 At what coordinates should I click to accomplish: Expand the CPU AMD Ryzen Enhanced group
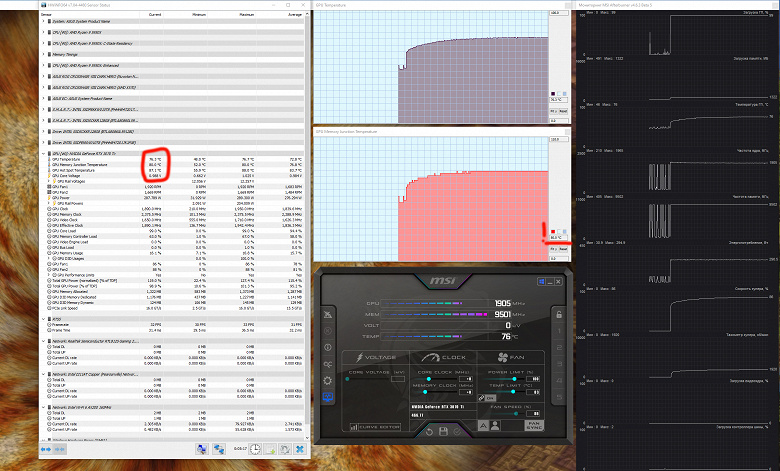pyautogui.click(x=43, y=65)
